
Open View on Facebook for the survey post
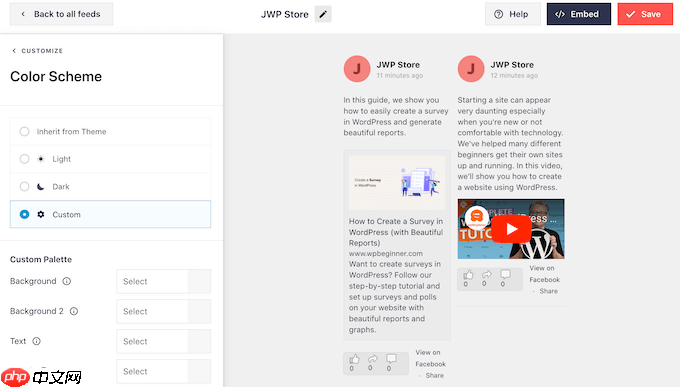click(430, 358)
